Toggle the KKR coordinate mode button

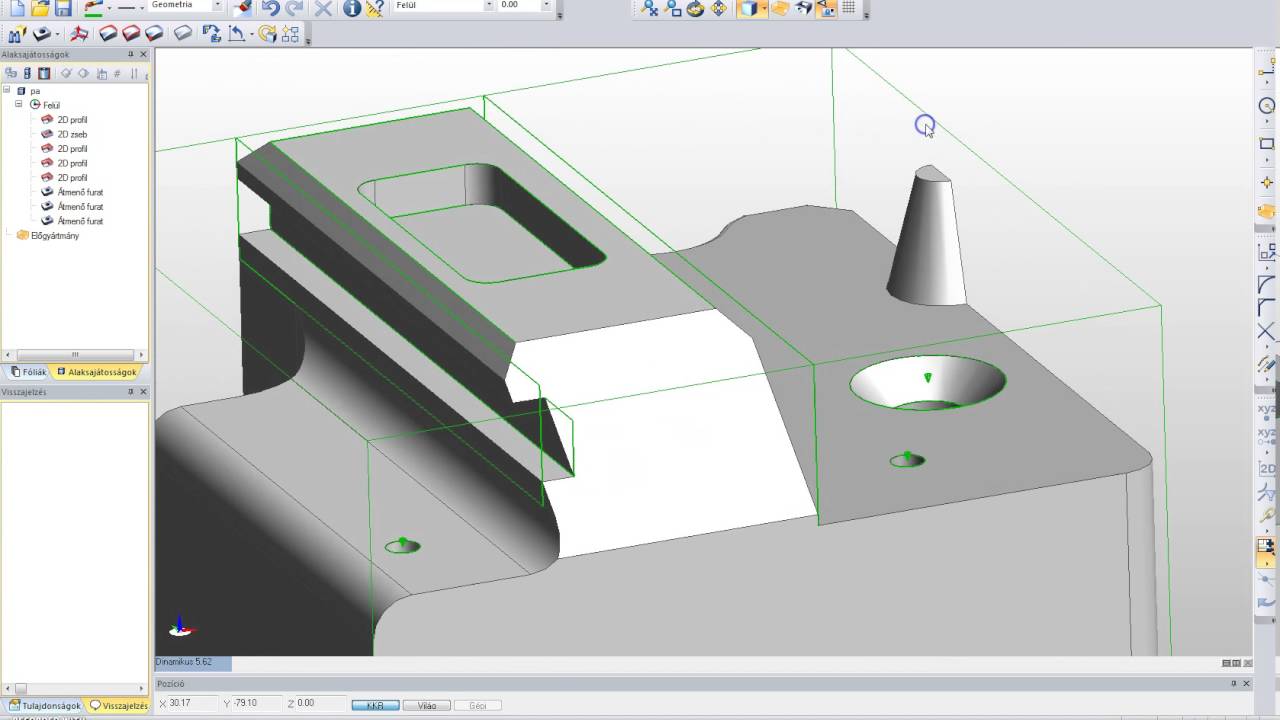[375, 705]
